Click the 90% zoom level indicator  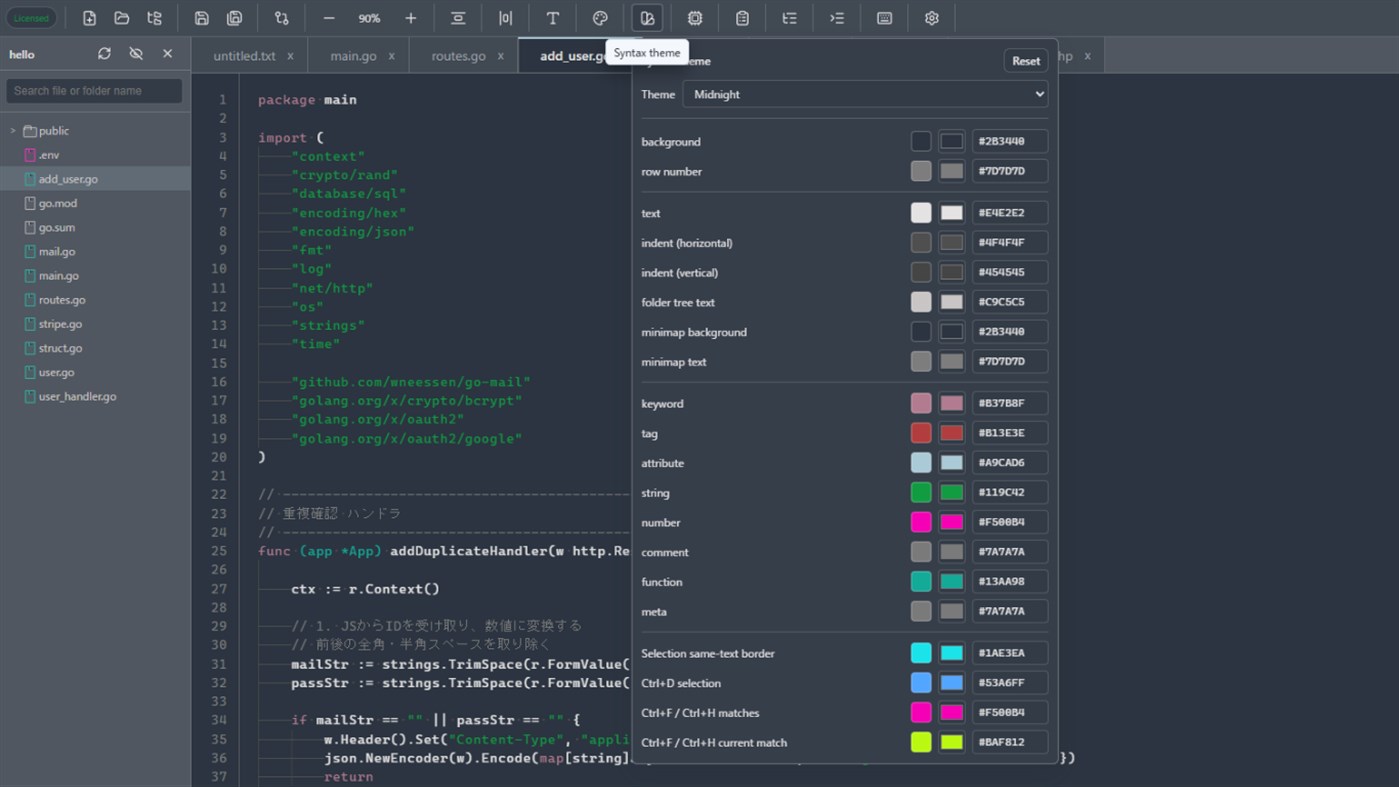tap(369, 19)
